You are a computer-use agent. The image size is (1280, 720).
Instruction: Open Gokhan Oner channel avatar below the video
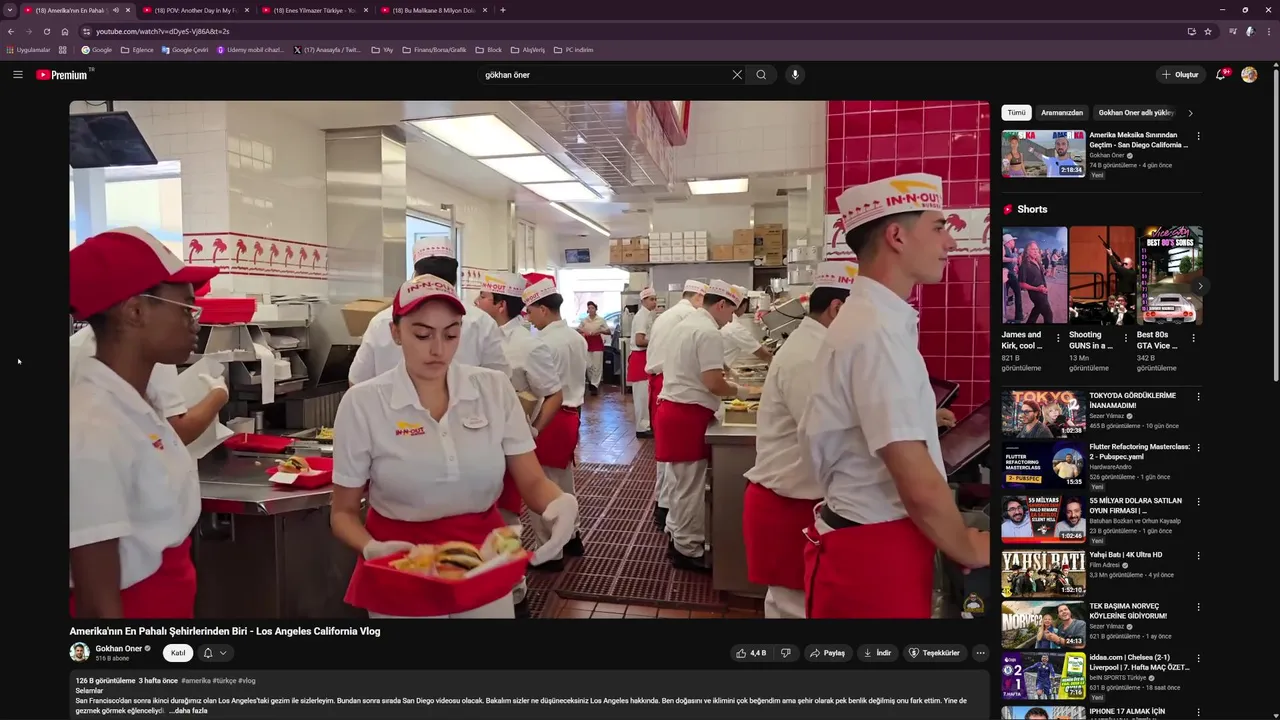(x=79, y=653)
